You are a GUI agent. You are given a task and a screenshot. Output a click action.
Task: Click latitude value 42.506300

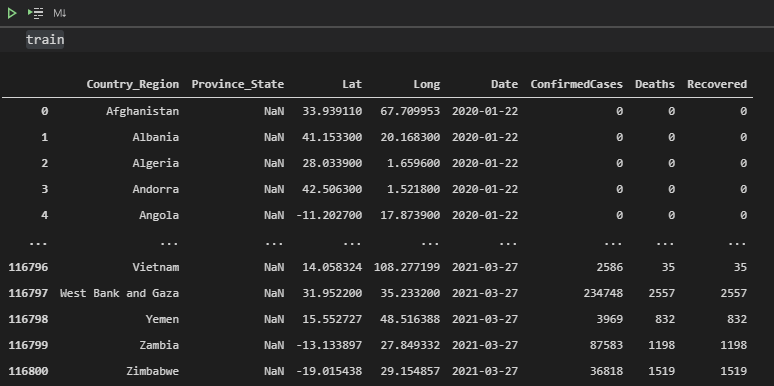coord(332,189)
